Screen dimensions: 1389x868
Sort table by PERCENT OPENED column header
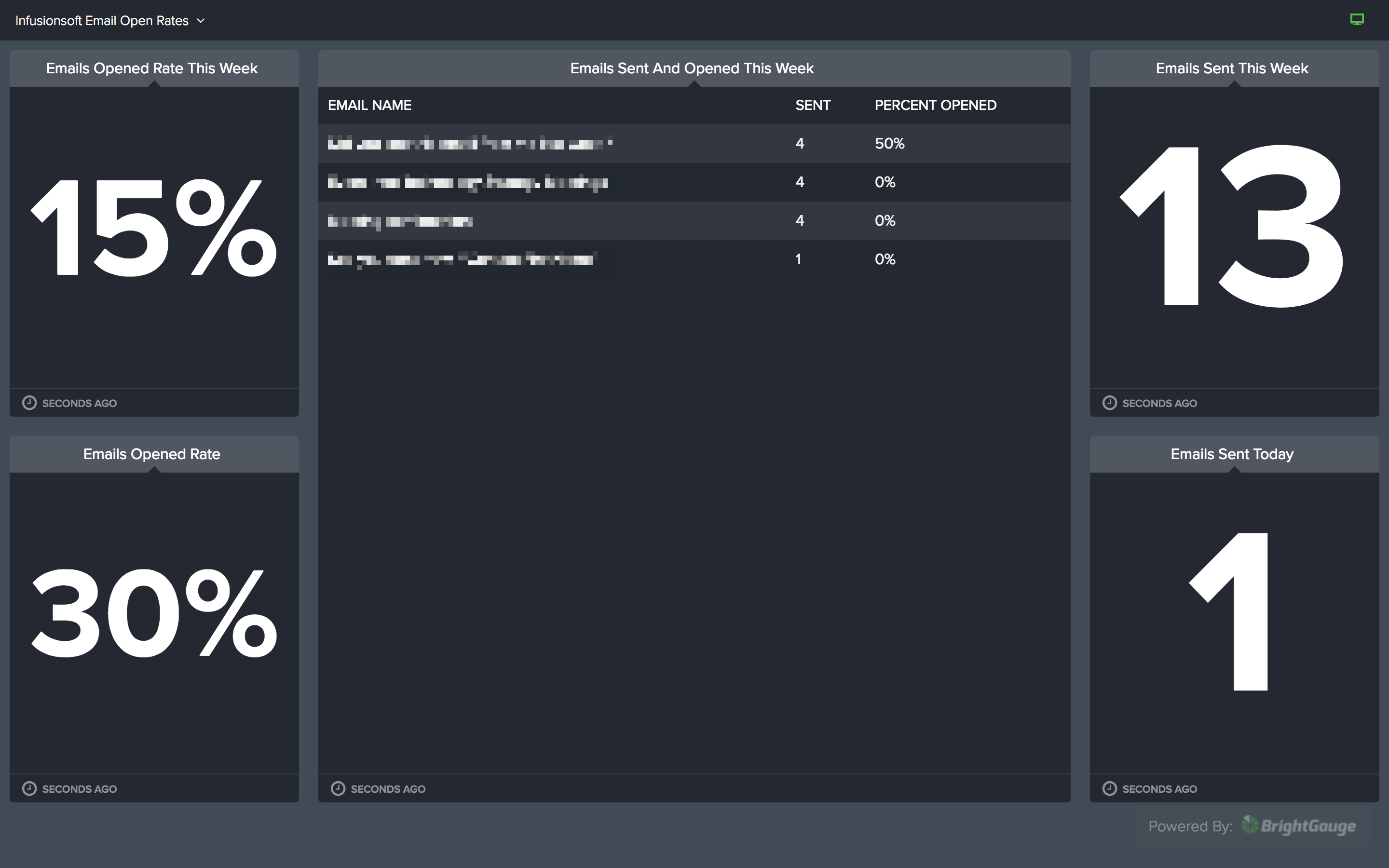[x=936, y=105]
